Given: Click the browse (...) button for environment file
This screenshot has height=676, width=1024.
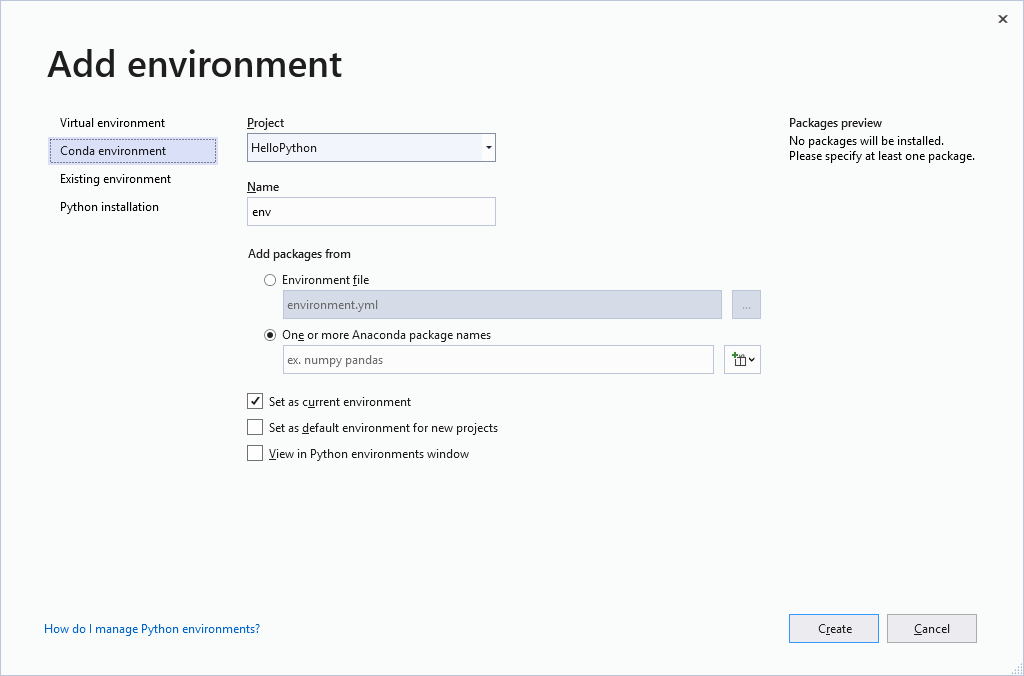Looking at the screenshot, I should (746, 305).
